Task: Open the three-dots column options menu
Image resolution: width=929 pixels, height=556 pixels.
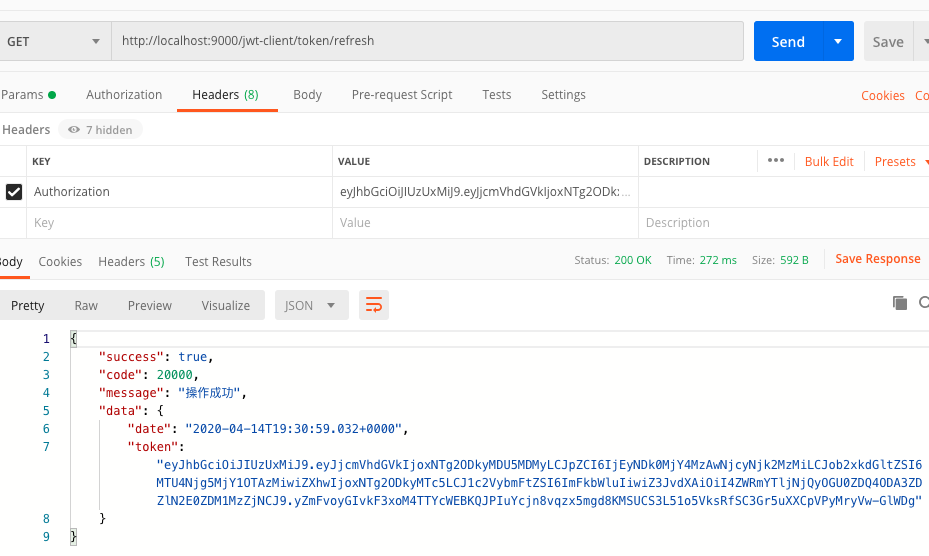Action: [775, 161]
